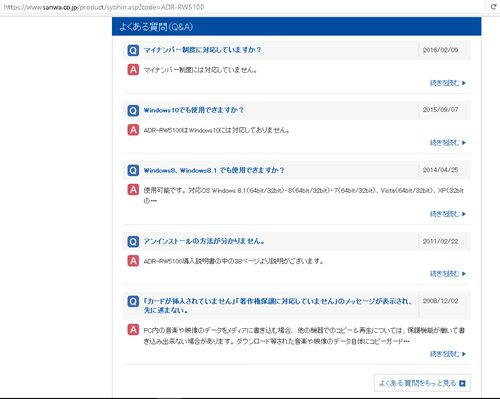Click the answer text about Windows10 not supported
Viewport: 500px width, 399px height.
(217, 130)
